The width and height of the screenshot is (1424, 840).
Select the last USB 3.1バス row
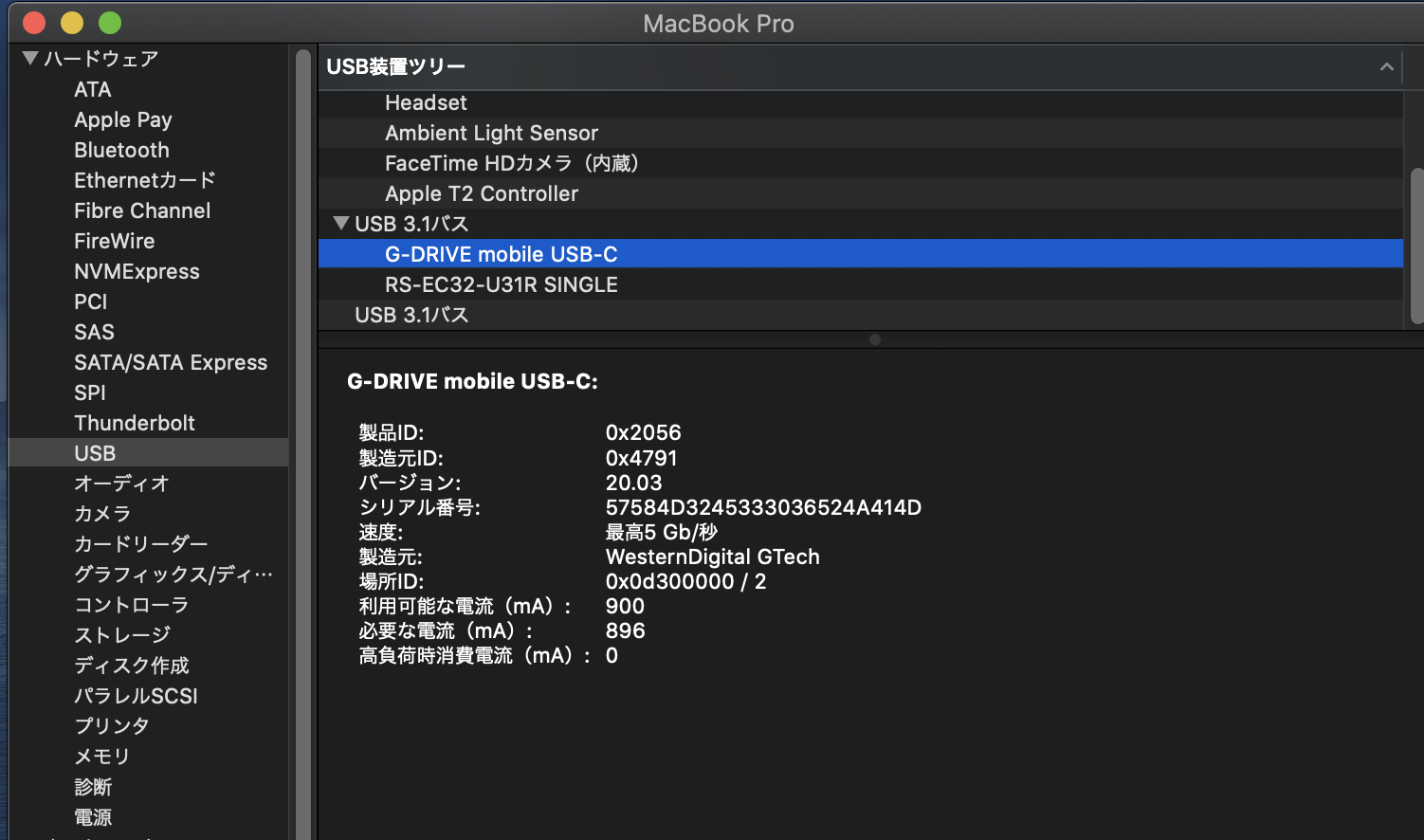pos(411,315)
